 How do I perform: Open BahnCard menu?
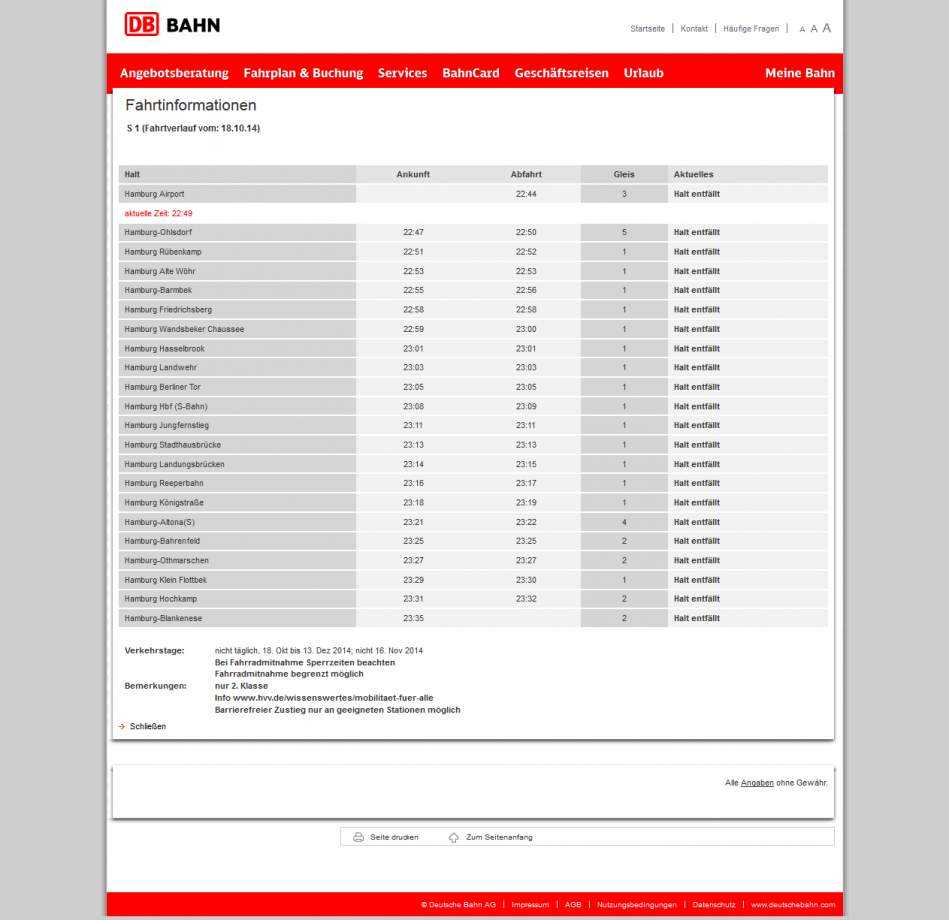point(471,73)
